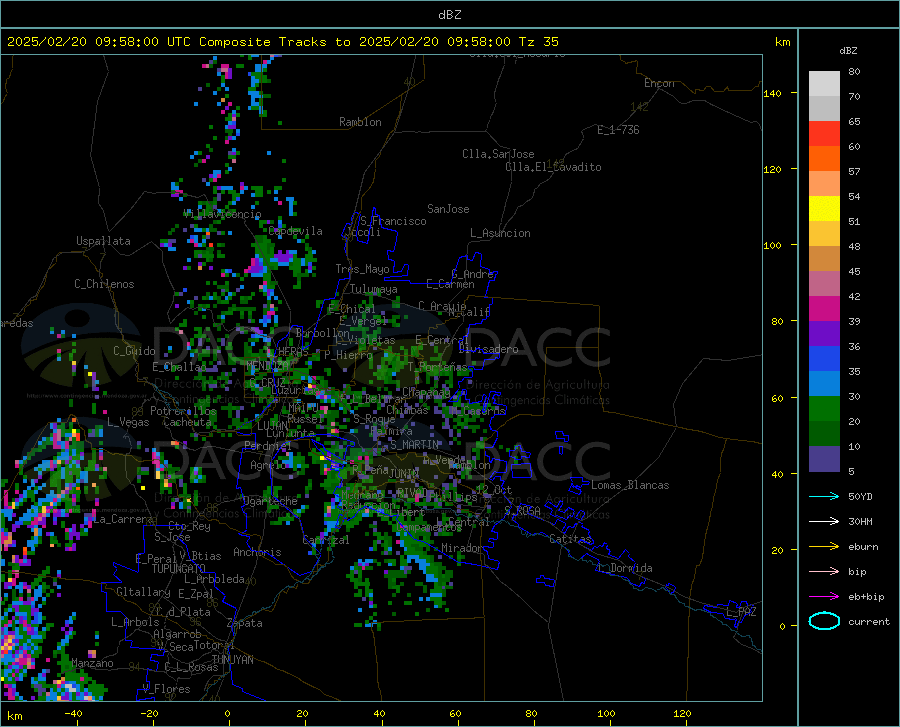Click the gray 70-80 dBZ color swatch
The image size is (900, 727).
(x=824, y=84)
